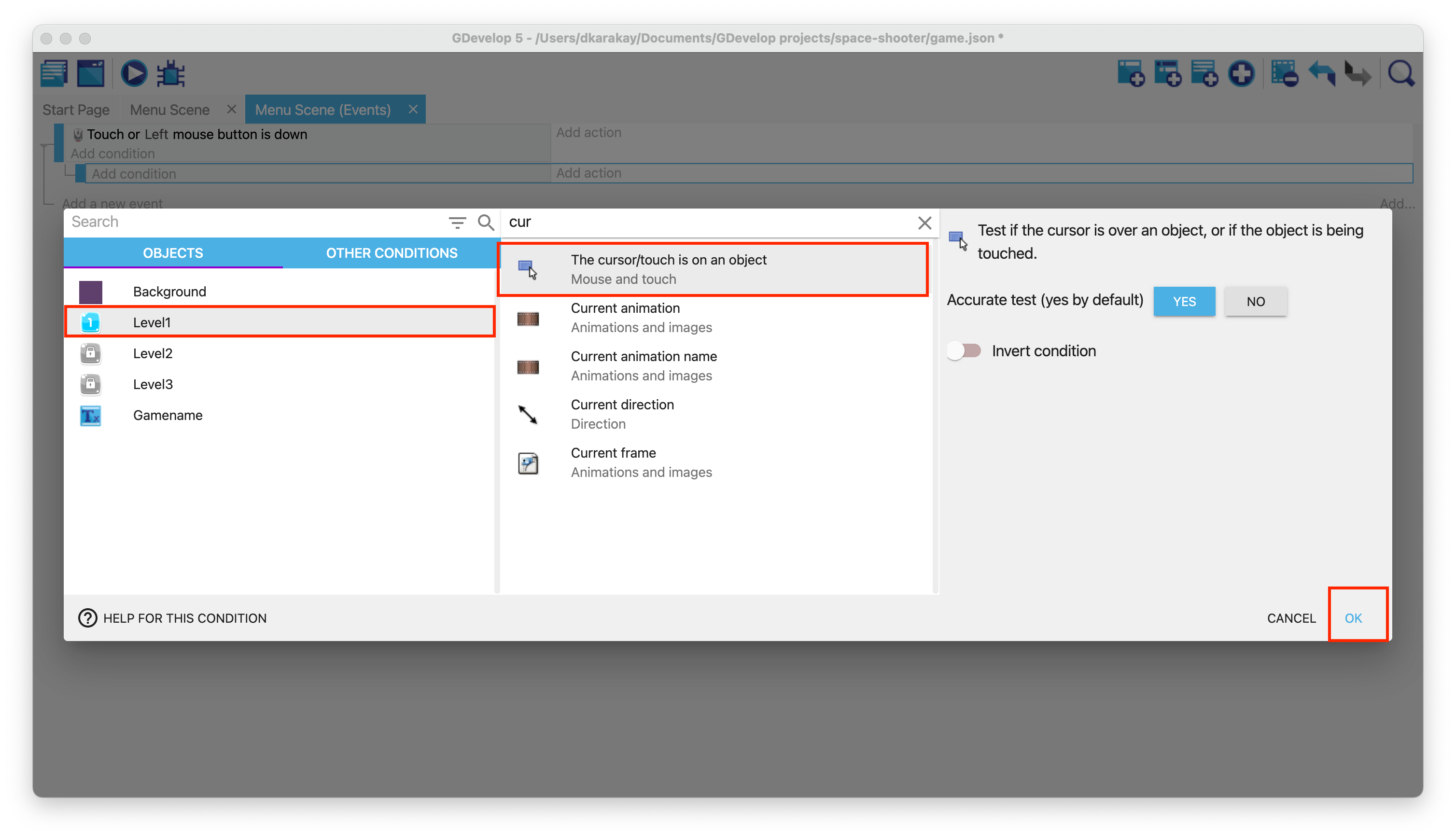1456x838 pixels.
Task: Click the add event plus circle icon
Action: [x=1241, y=74]
